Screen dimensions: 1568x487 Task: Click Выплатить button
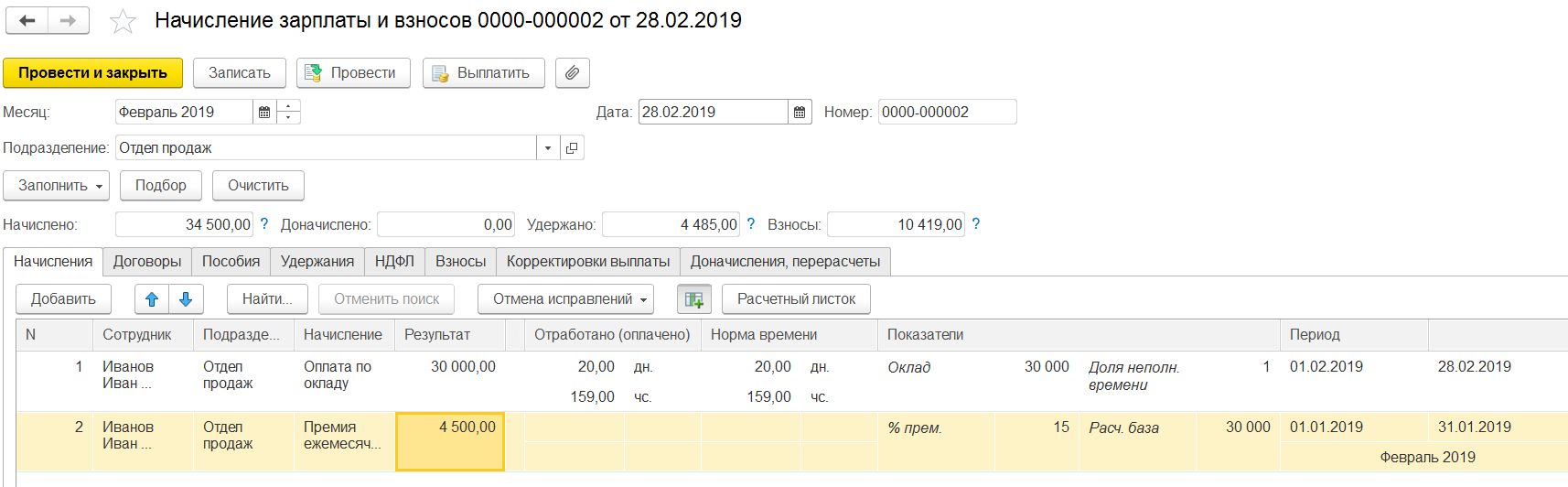point(483,72)
